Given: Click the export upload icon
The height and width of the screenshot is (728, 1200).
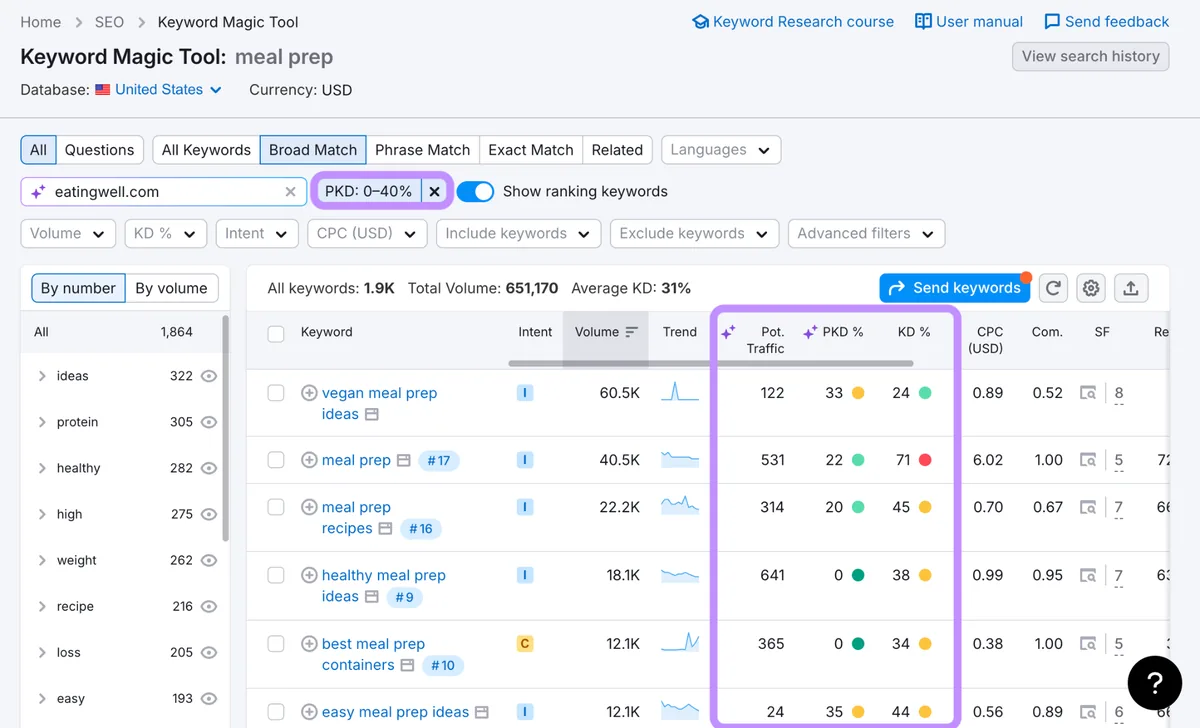Looking at the screenshot, I should (x=1130, y=288).
